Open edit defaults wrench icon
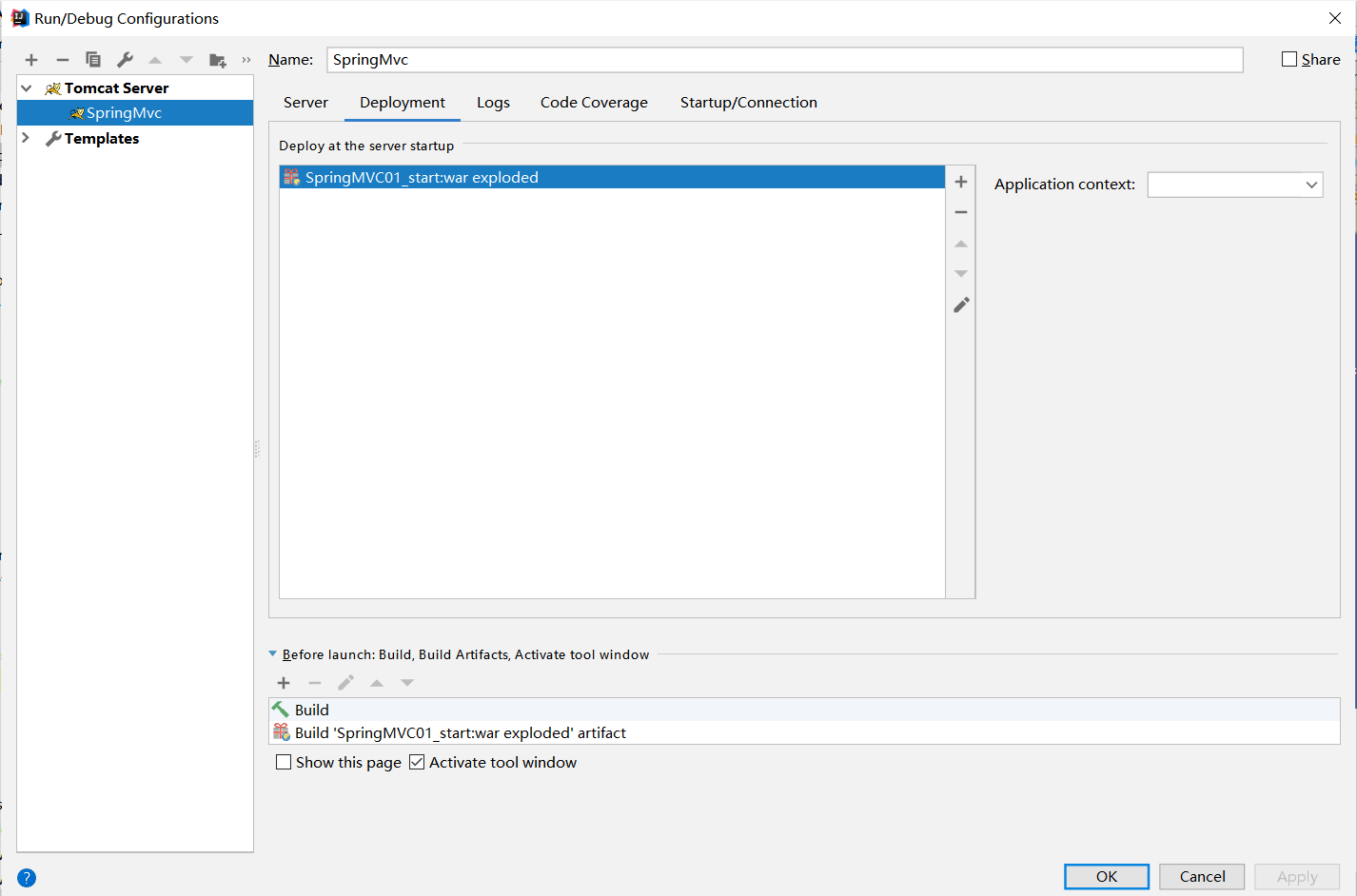Screen dimensions: 1357x896 coord(125,60)
